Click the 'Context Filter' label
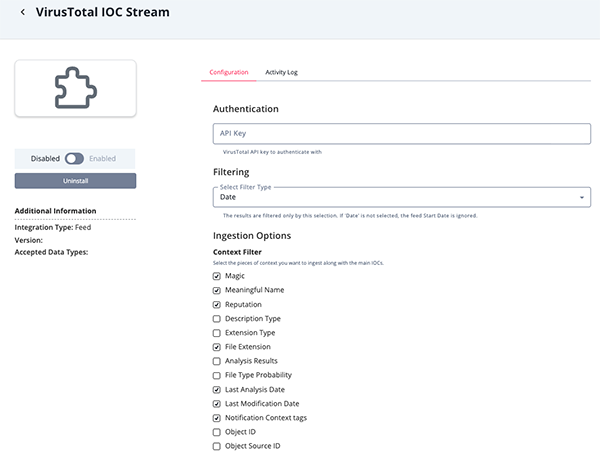 (x=237, y=252)
